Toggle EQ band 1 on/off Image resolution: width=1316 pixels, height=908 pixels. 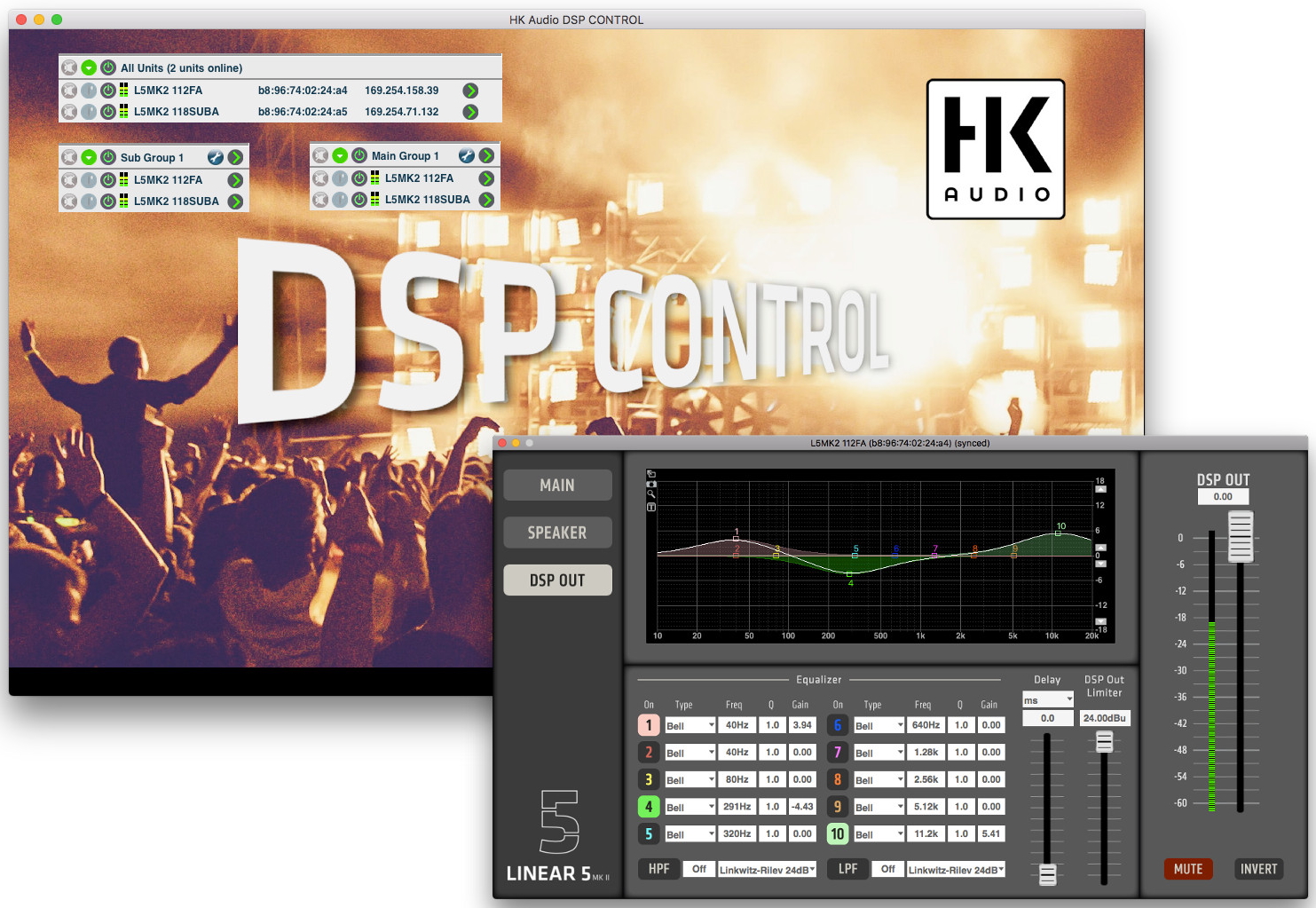click(649, 725)
